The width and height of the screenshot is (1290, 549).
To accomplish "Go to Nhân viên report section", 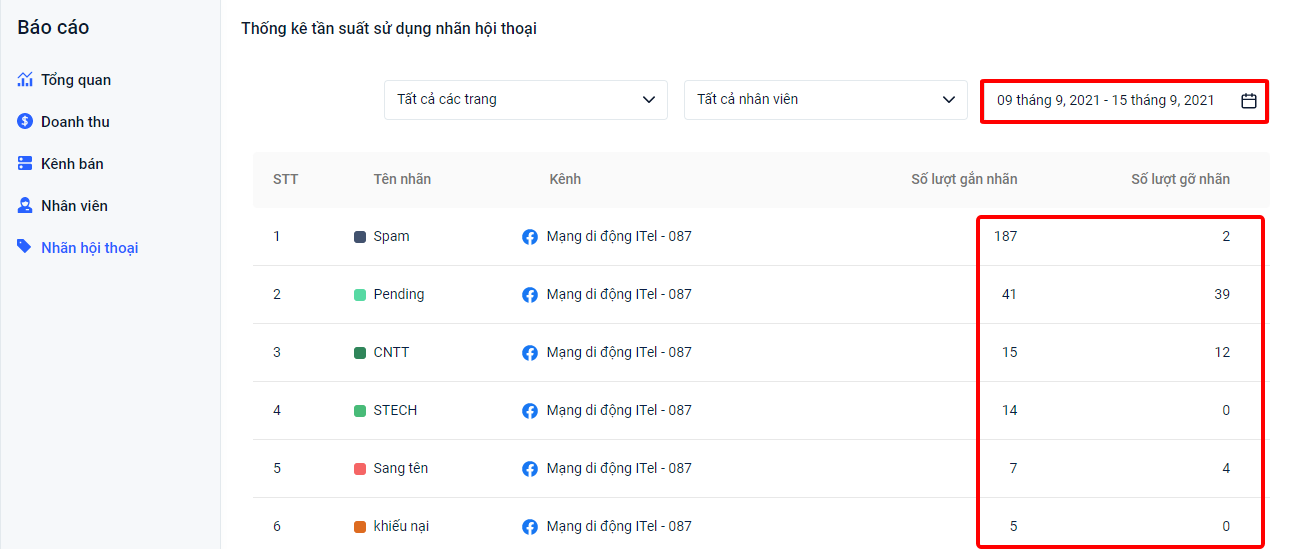I will (74, 206).
